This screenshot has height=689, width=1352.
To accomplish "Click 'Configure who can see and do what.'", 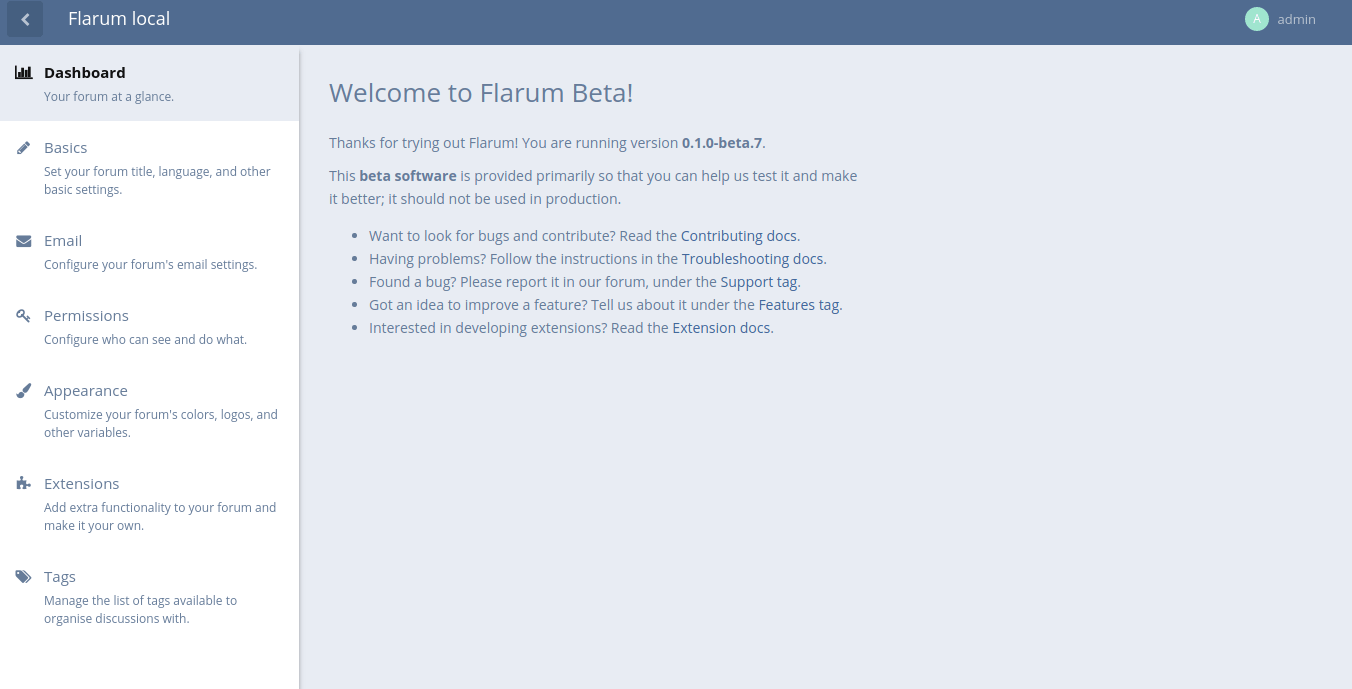I will pyautogui.click(x=145, y=340).
